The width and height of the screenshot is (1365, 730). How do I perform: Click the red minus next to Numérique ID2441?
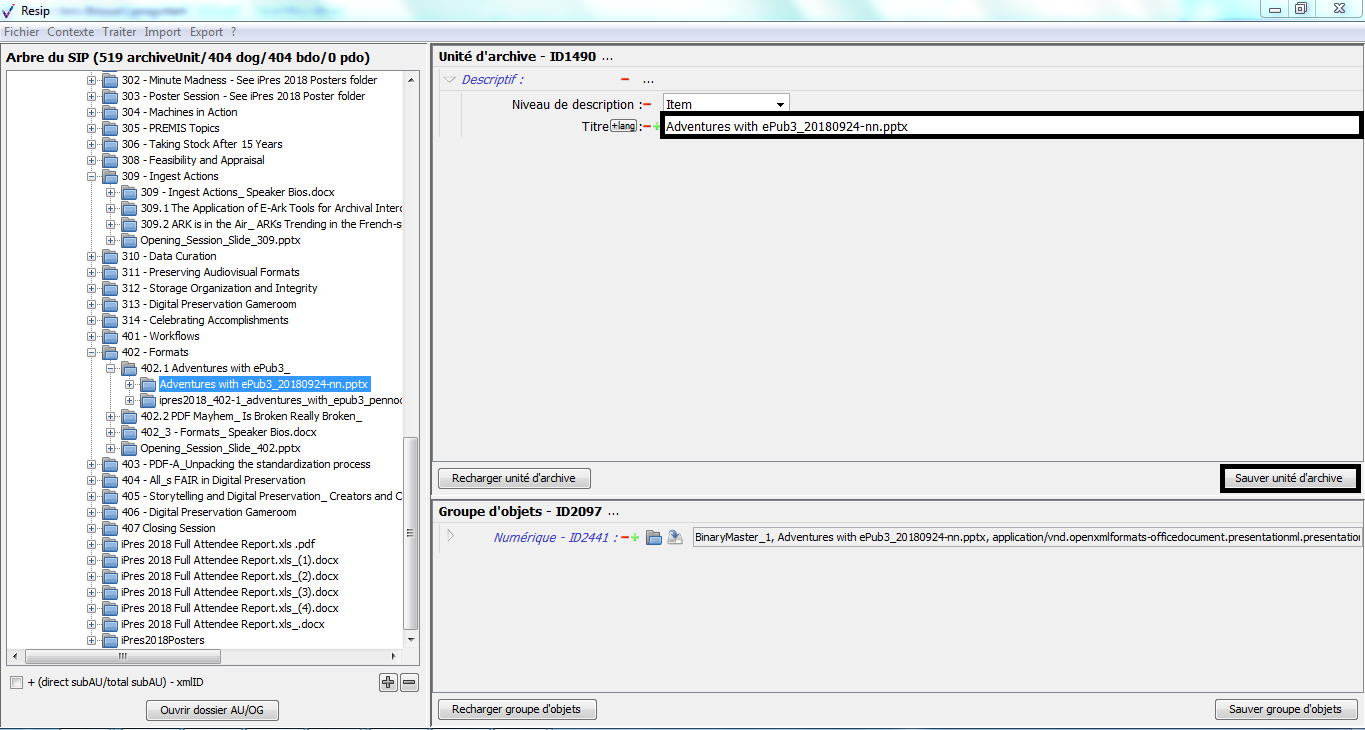(x=625, y=538)
